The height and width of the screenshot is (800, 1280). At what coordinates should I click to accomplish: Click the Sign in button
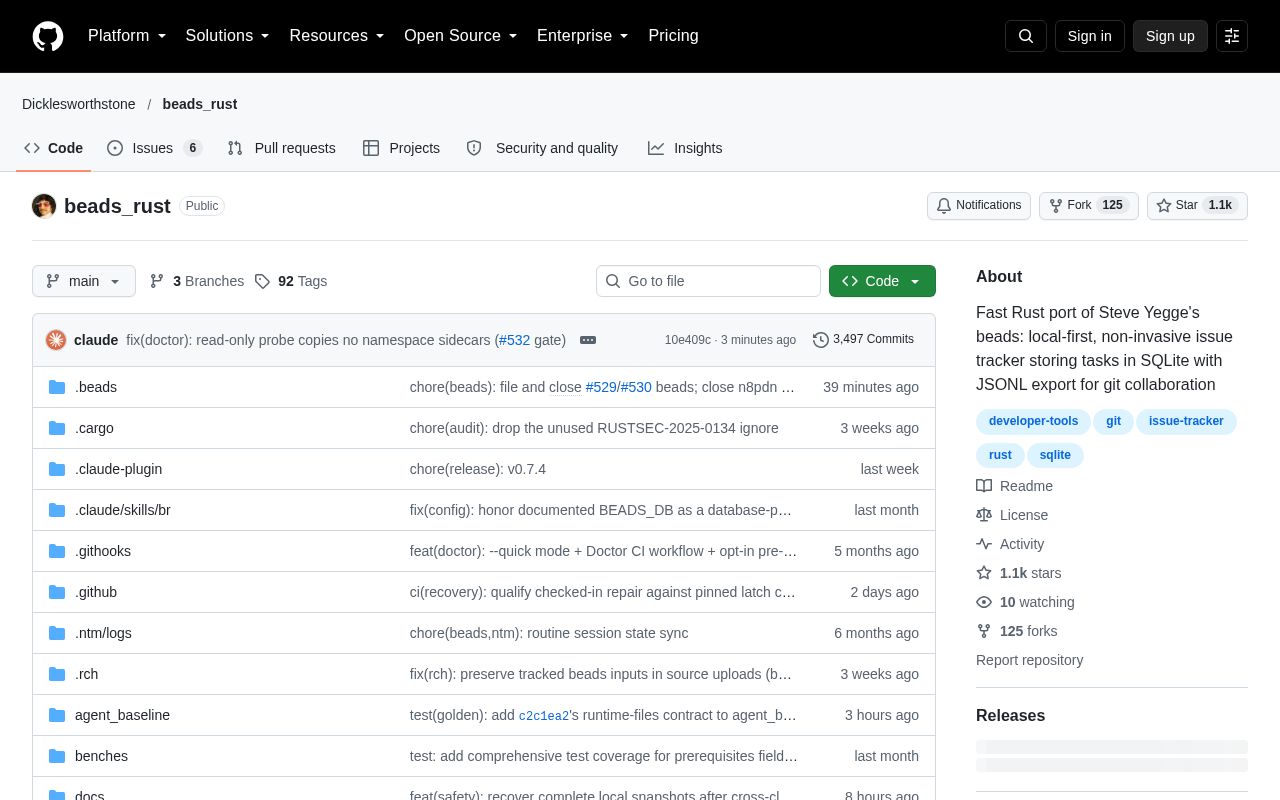pyautogui.click(x=1089, y=36)
